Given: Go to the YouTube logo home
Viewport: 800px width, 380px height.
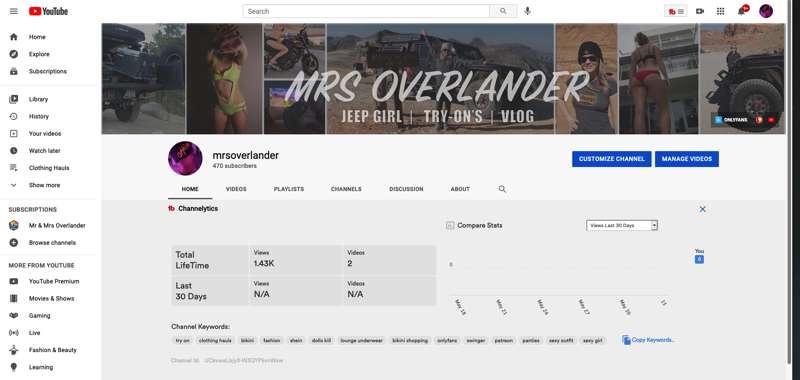Looking at the screenshot, I should pos(48,11).
